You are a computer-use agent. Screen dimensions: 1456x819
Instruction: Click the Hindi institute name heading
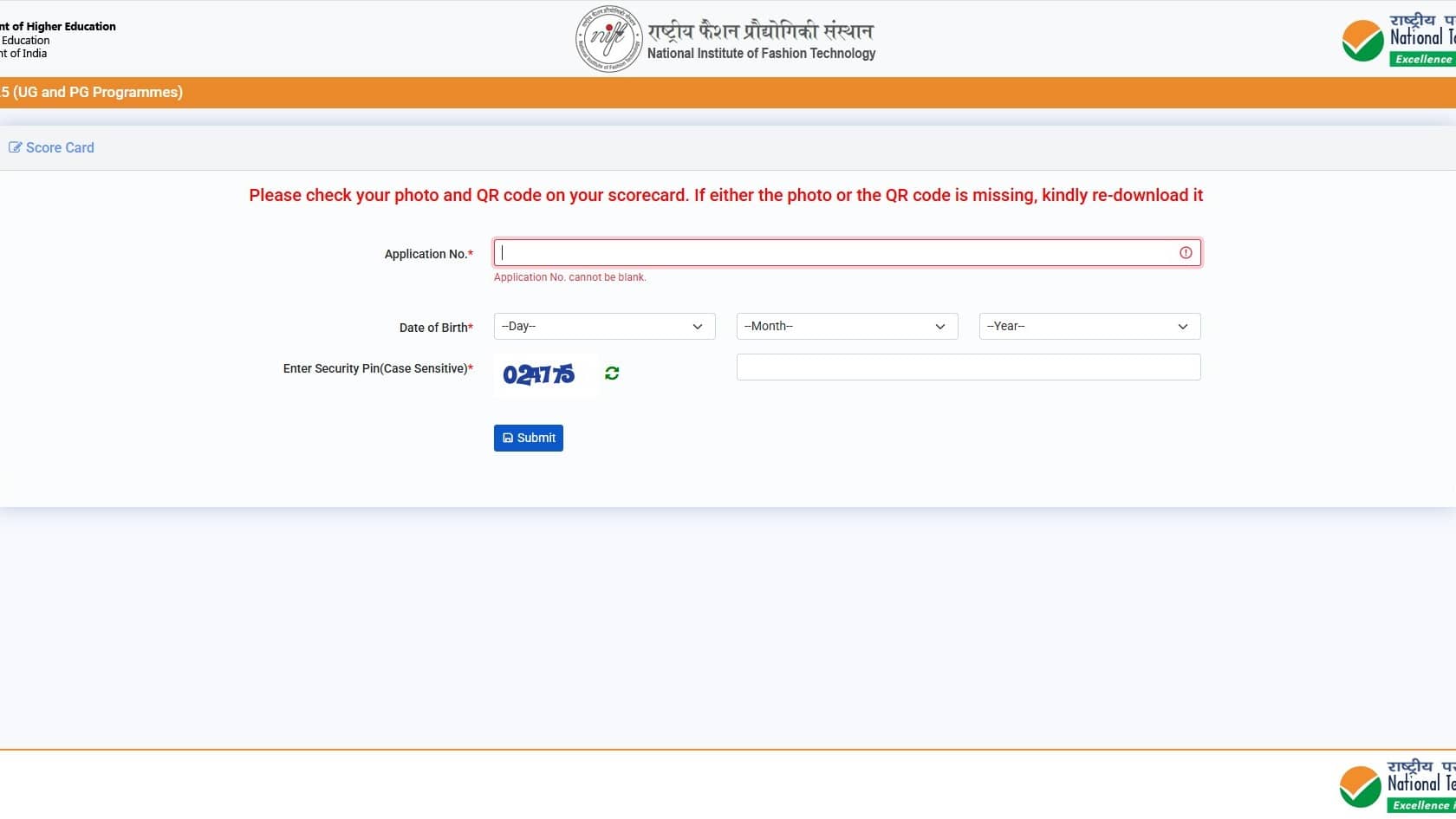(x=760, y=31)
